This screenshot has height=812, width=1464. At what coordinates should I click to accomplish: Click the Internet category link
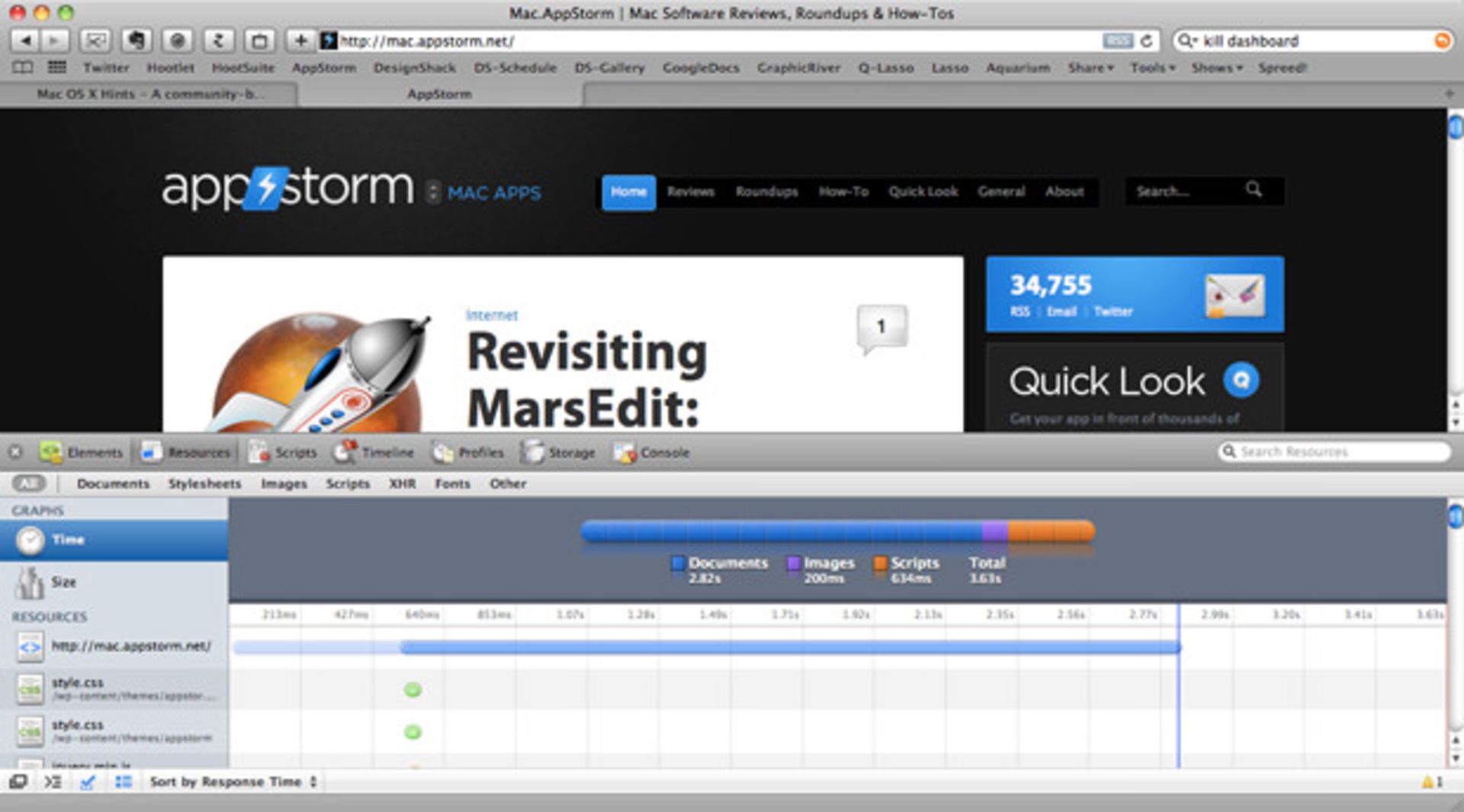[x=492, y=315]
